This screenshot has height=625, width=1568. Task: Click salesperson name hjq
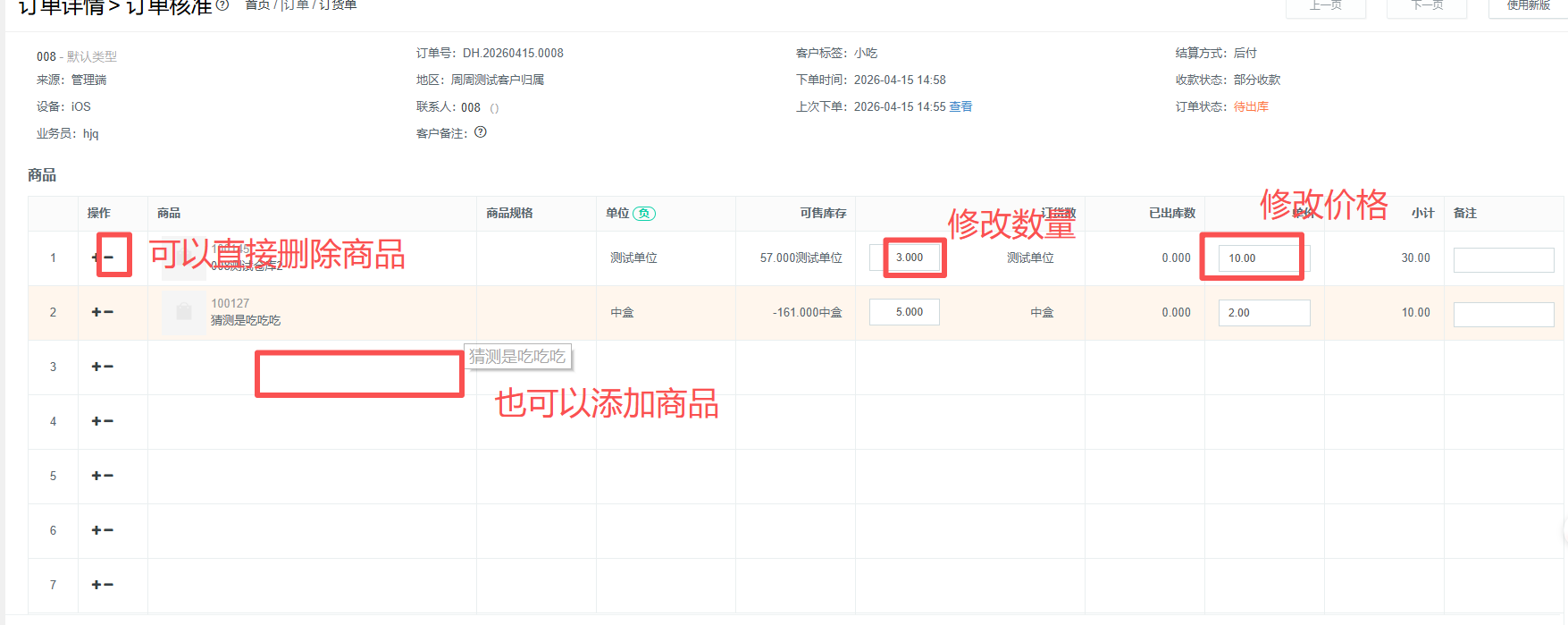click(x=91, y=133)
